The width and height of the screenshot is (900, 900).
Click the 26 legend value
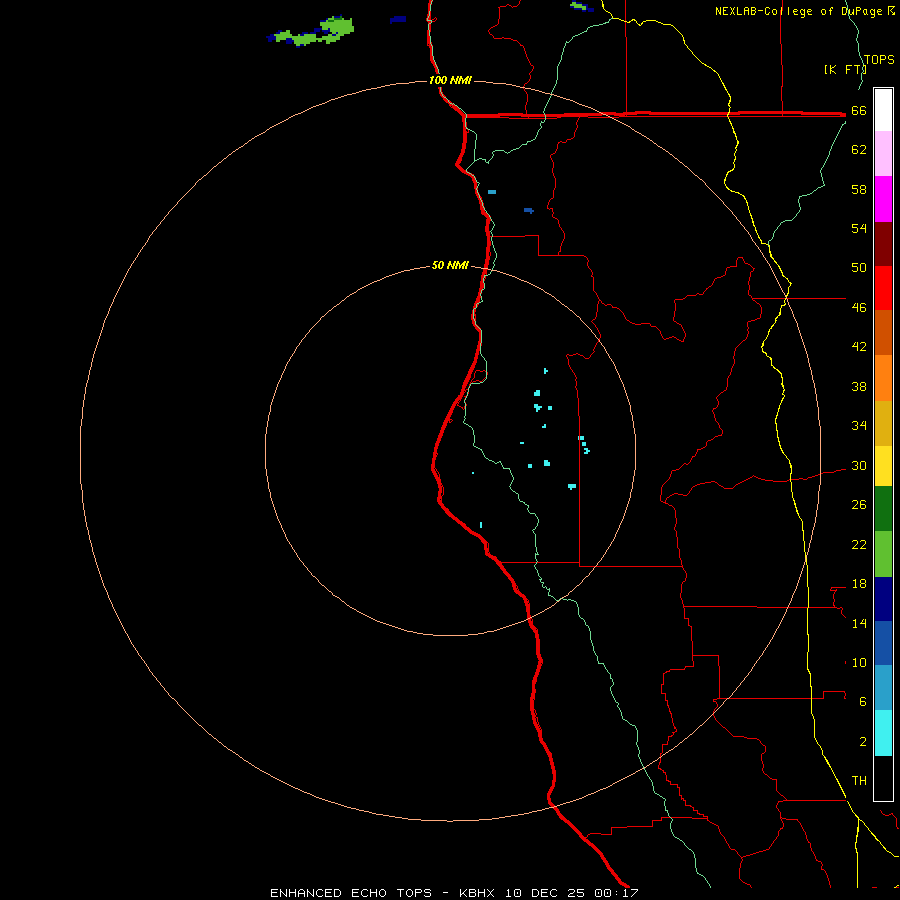coord(859,504)
